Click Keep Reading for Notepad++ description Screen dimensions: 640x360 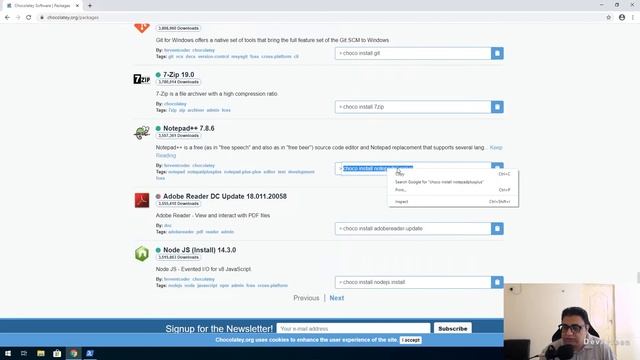(x=496, y=147)
